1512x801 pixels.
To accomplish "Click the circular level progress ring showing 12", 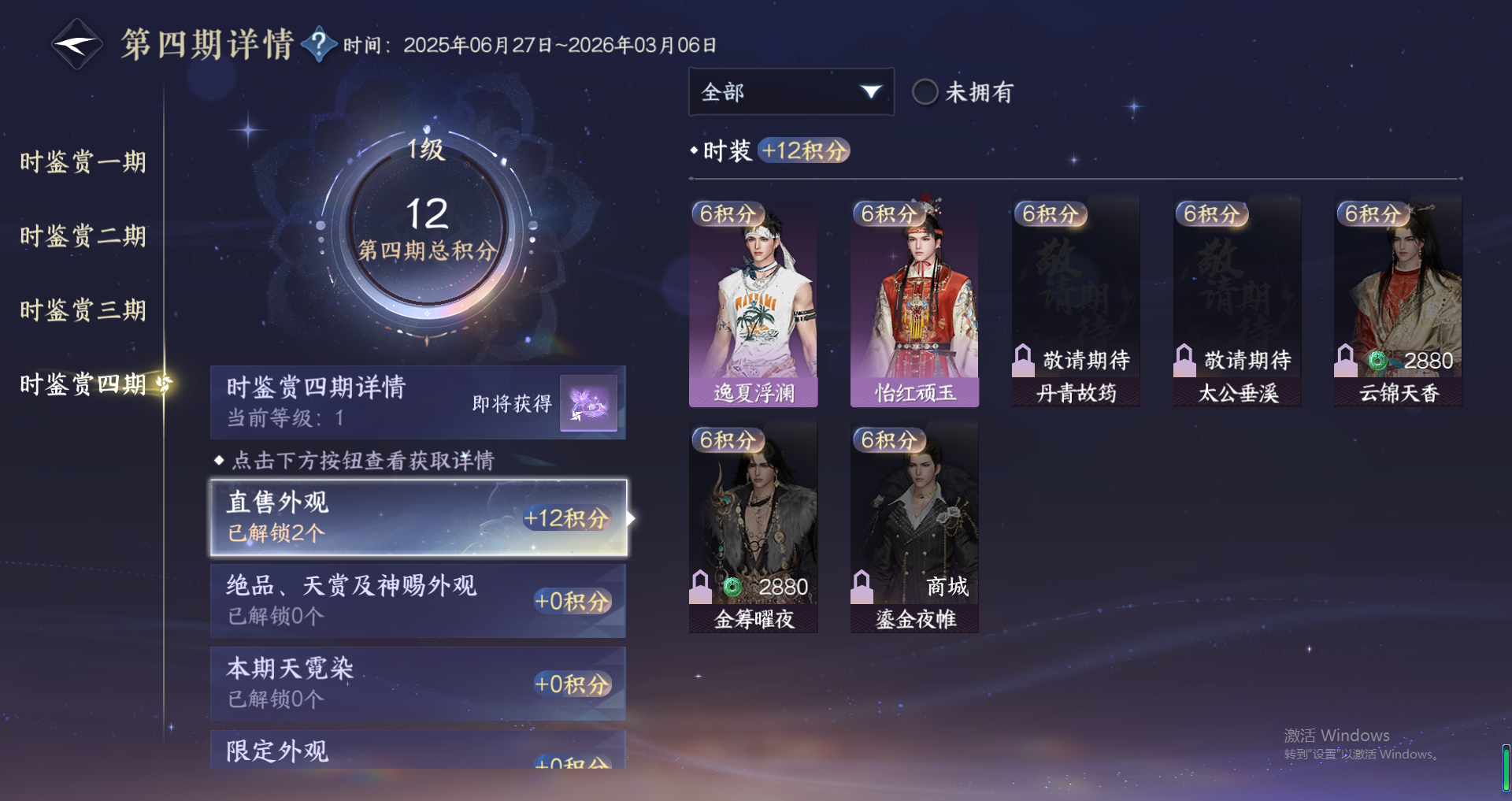I will coord(427,227).
